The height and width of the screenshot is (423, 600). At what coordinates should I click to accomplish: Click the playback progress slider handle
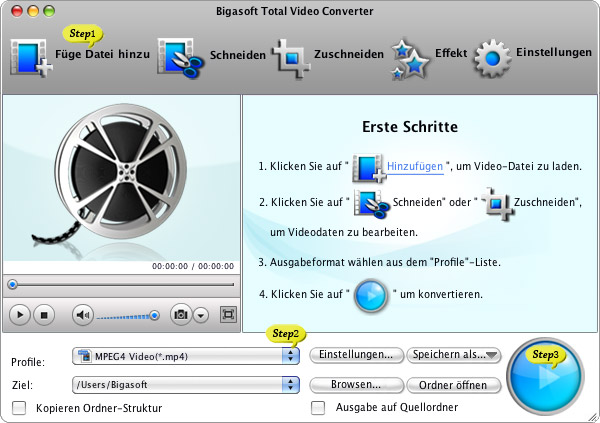tap(13, 284)
